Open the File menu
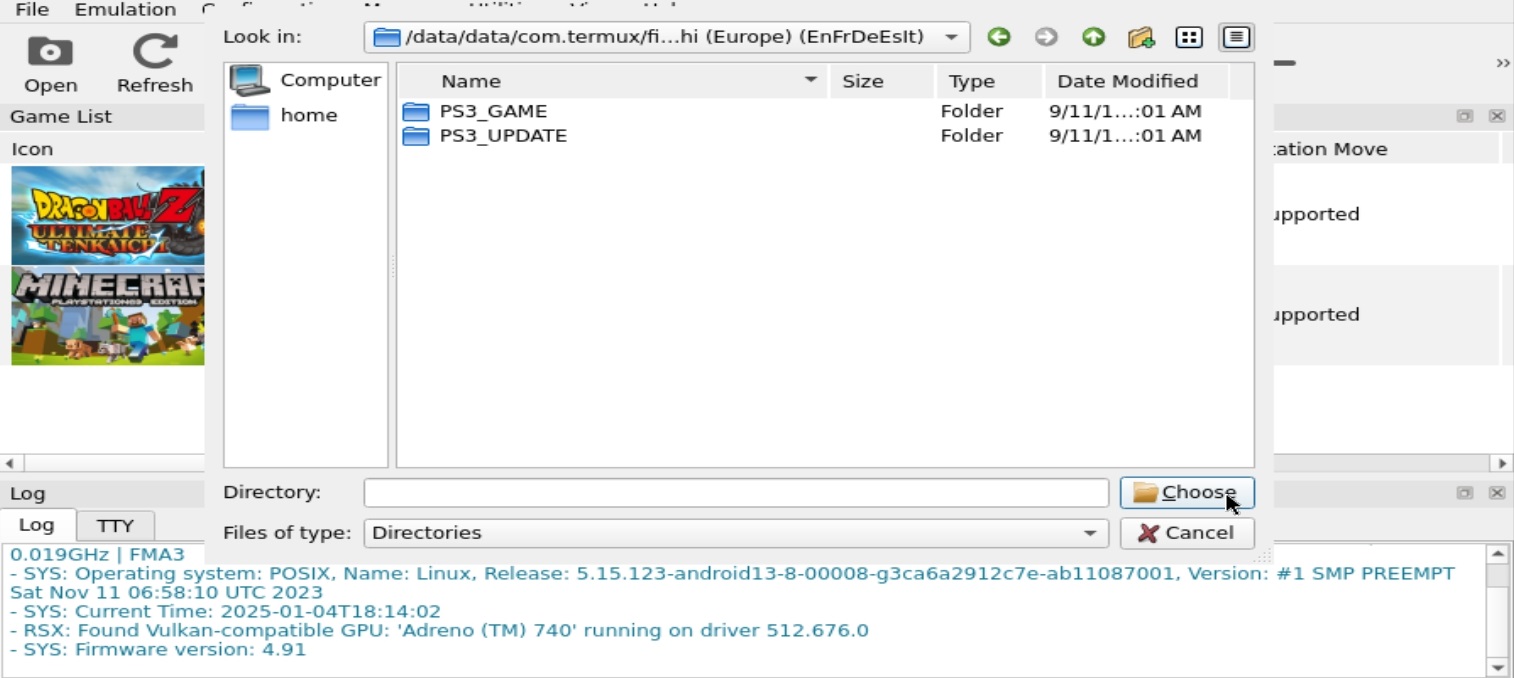This screenshot has height=678, width=1514. pos(32,10)
